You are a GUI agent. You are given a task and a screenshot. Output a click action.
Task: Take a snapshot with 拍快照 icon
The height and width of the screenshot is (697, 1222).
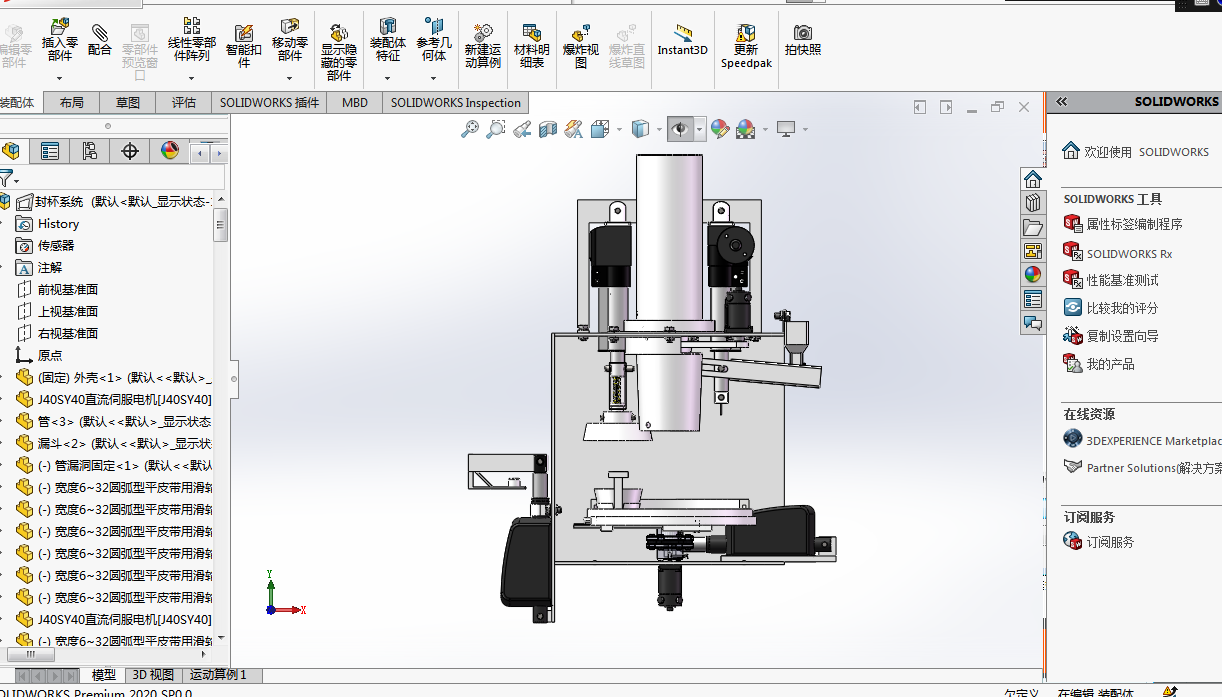[x=803, y=32]
